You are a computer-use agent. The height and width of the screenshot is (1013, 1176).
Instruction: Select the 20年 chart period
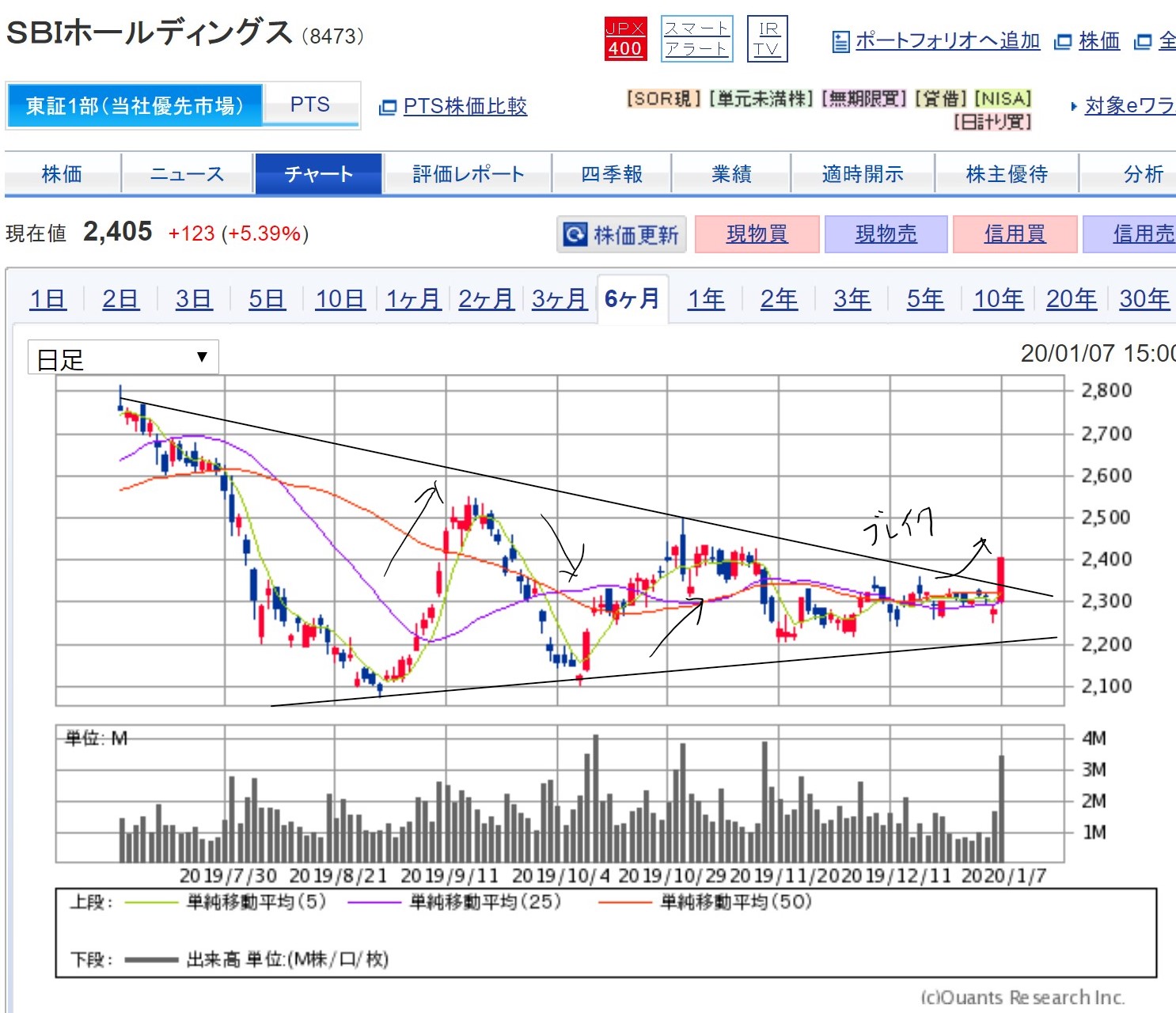pyautogui.click(x=1072, y=299)
